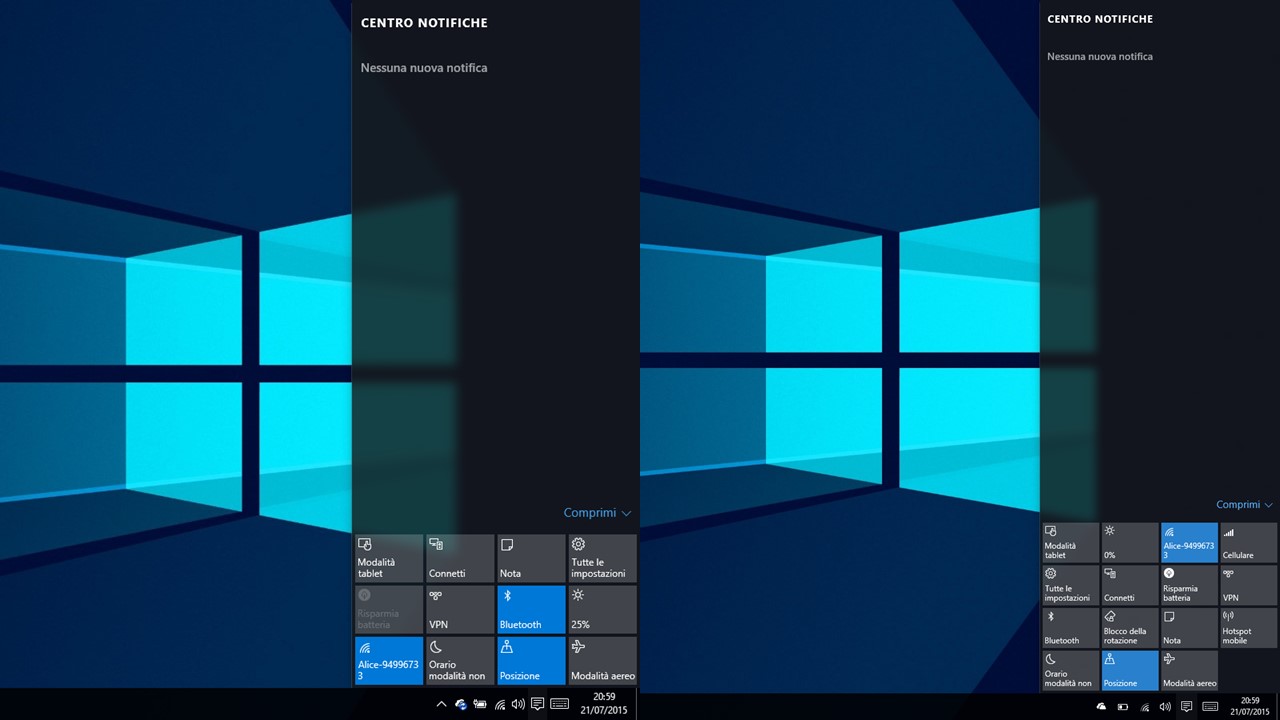Turn off Bluetooth tile in left panel
The height and width of the screenshot is (720, 1280).
click(x=531, y=609)
